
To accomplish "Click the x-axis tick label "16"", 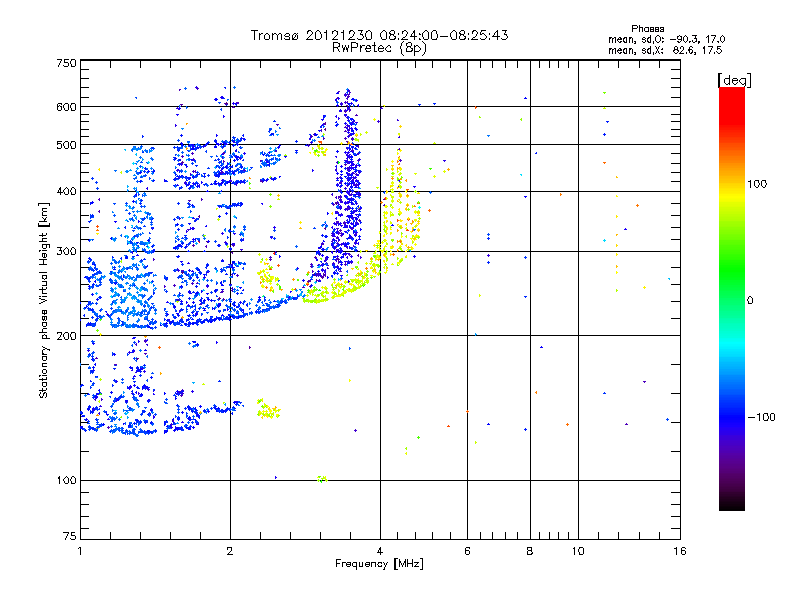I will [x=680, y=551].
